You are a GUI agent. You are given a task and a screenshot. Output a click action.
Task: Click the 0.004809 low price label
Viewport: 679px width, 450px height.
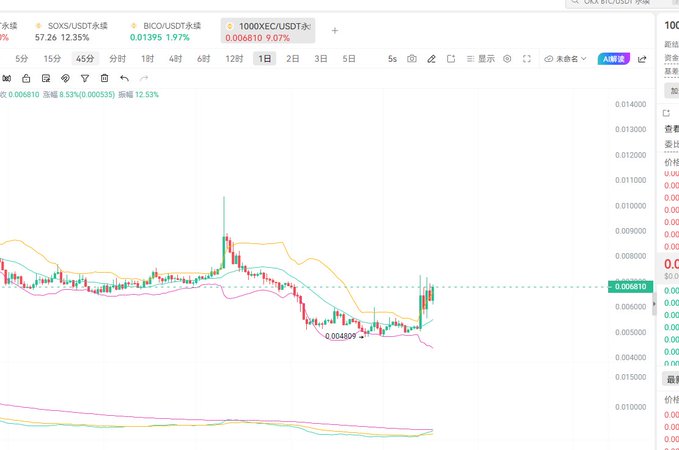(340, 337)
